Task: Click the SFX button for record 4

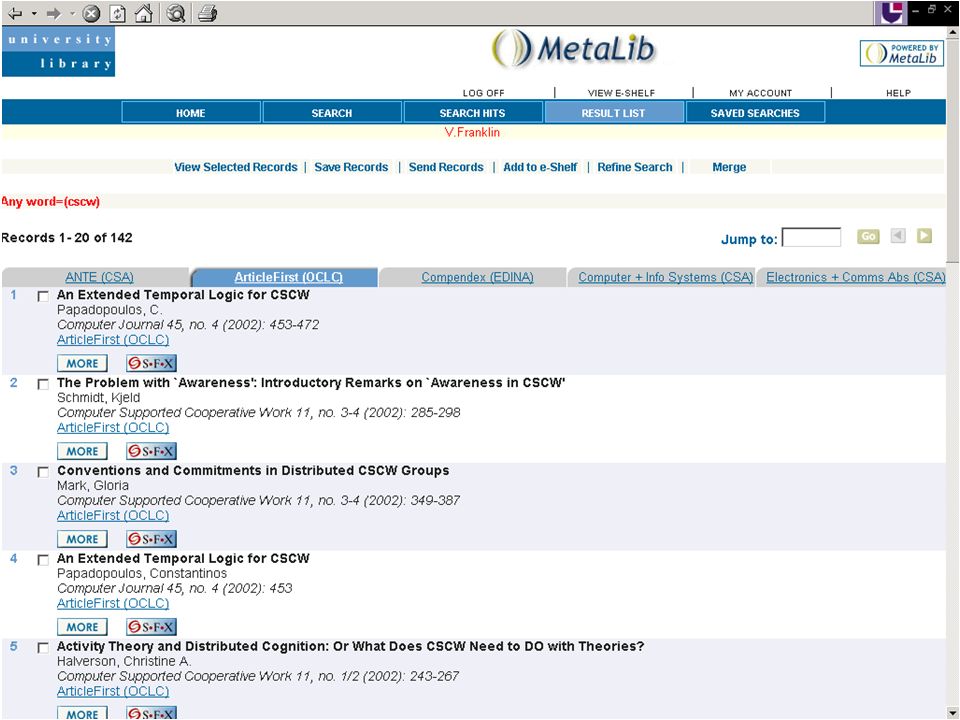Action: [151, 627]
